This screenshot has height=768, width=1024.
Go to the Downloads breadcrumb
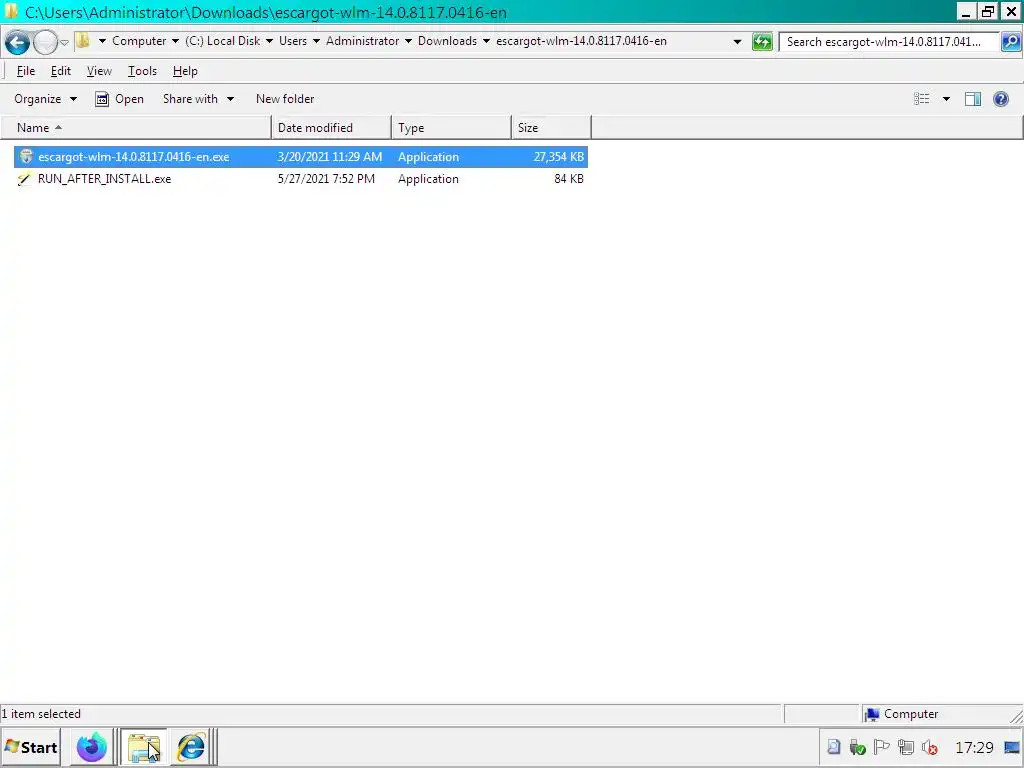pyautogui.click(x=447, y=41)
